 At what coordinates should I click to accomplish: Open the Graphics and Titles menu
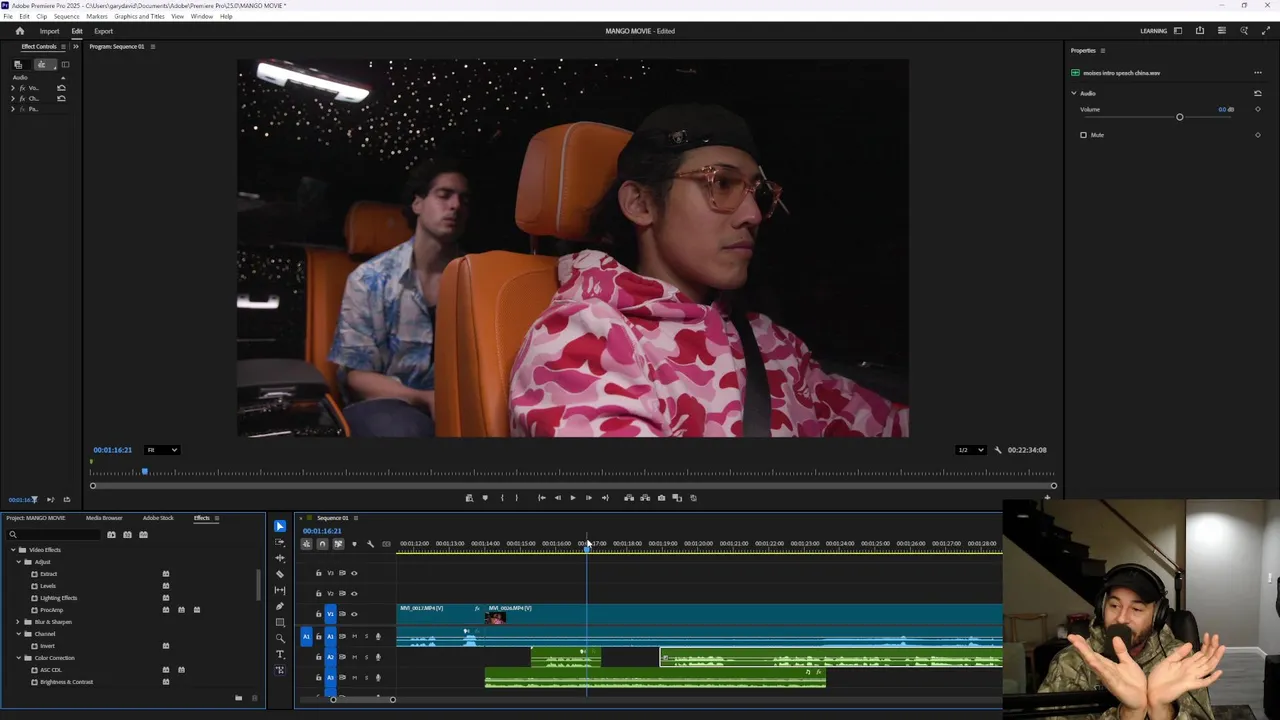(x=139, y=17)
